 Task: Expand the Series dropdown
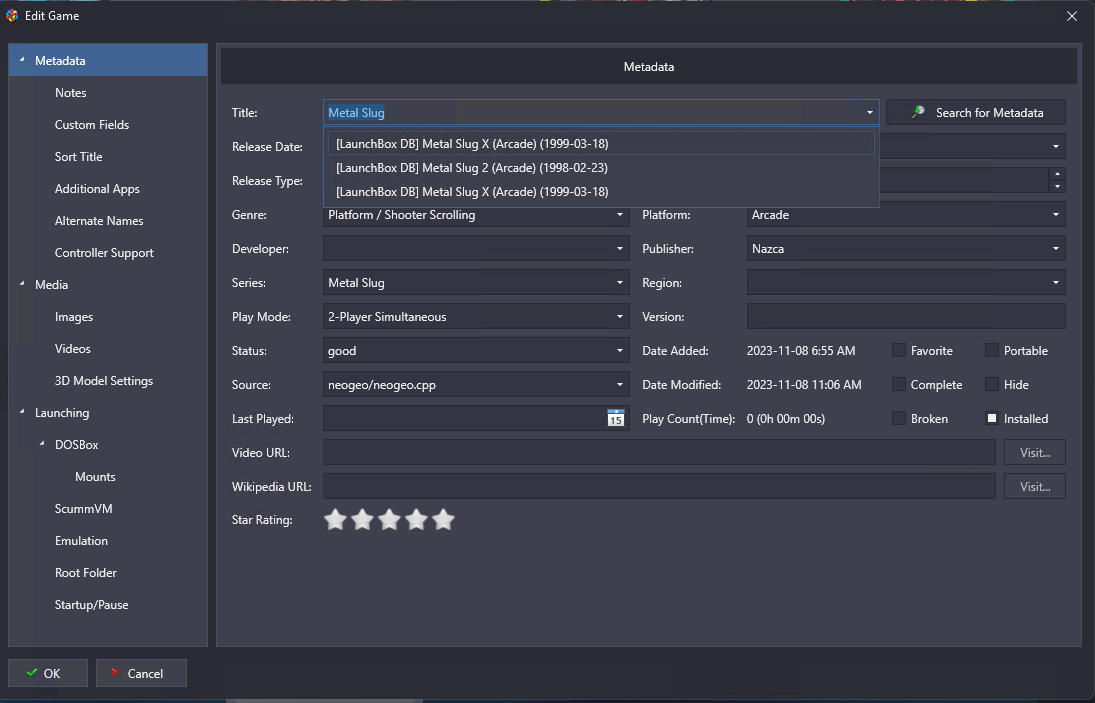(x=619, y=283)
